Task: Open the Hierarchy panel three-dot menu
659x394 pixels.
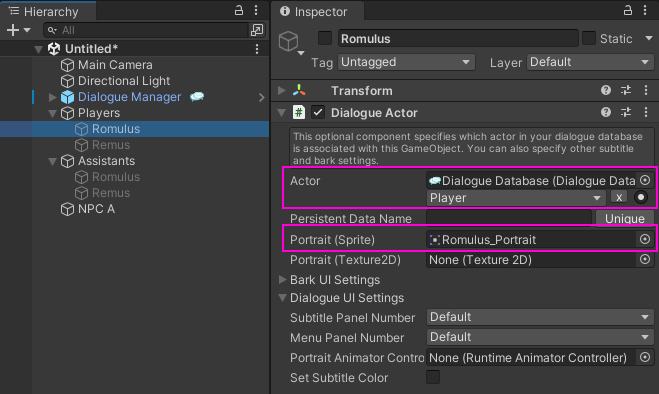Action: pos(256,11)
